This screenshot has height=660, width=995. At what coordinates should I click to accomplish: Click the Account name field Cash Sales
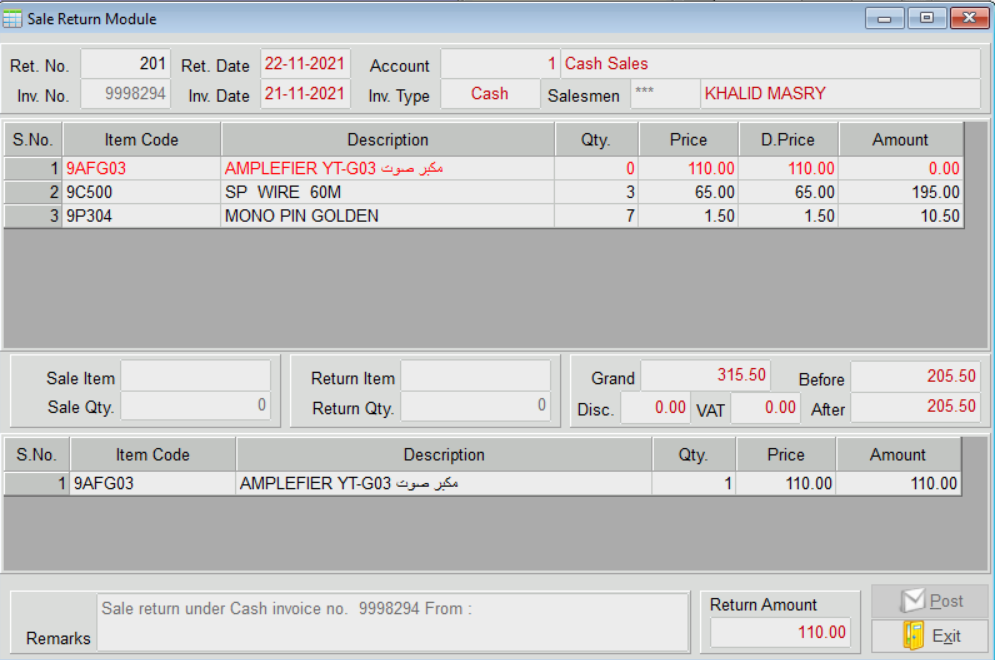(x=769, y=64)
